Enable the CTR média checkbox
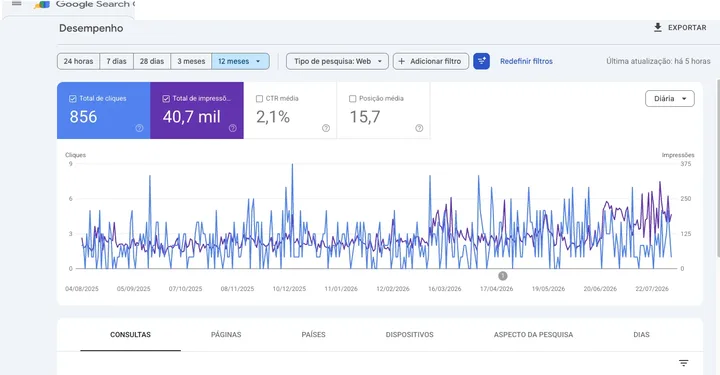Image resolution: width=720 pixels, height=375 pixels. coord(259,99)
